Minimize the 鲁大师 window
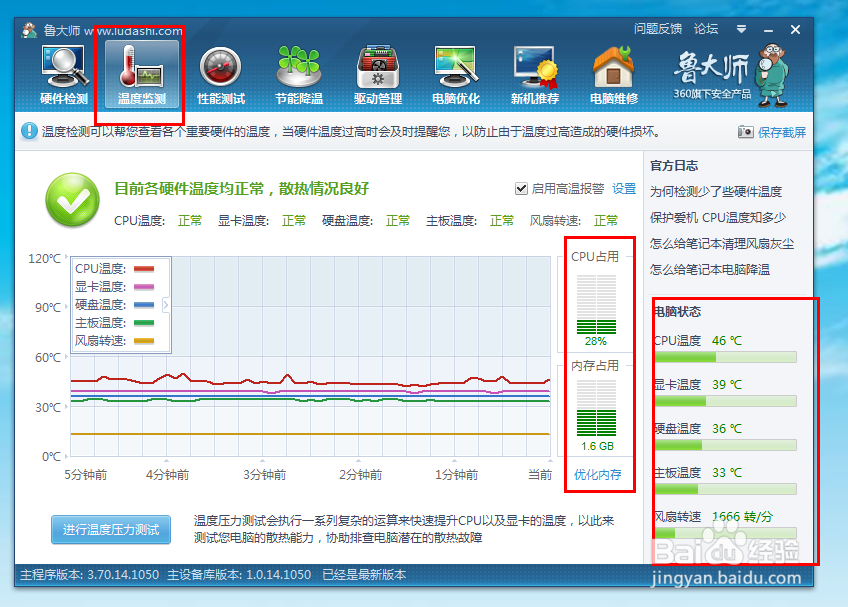Image resolution: width=848 pixels, height=607 pixels. pyautogui.click(x=768, y=30)
